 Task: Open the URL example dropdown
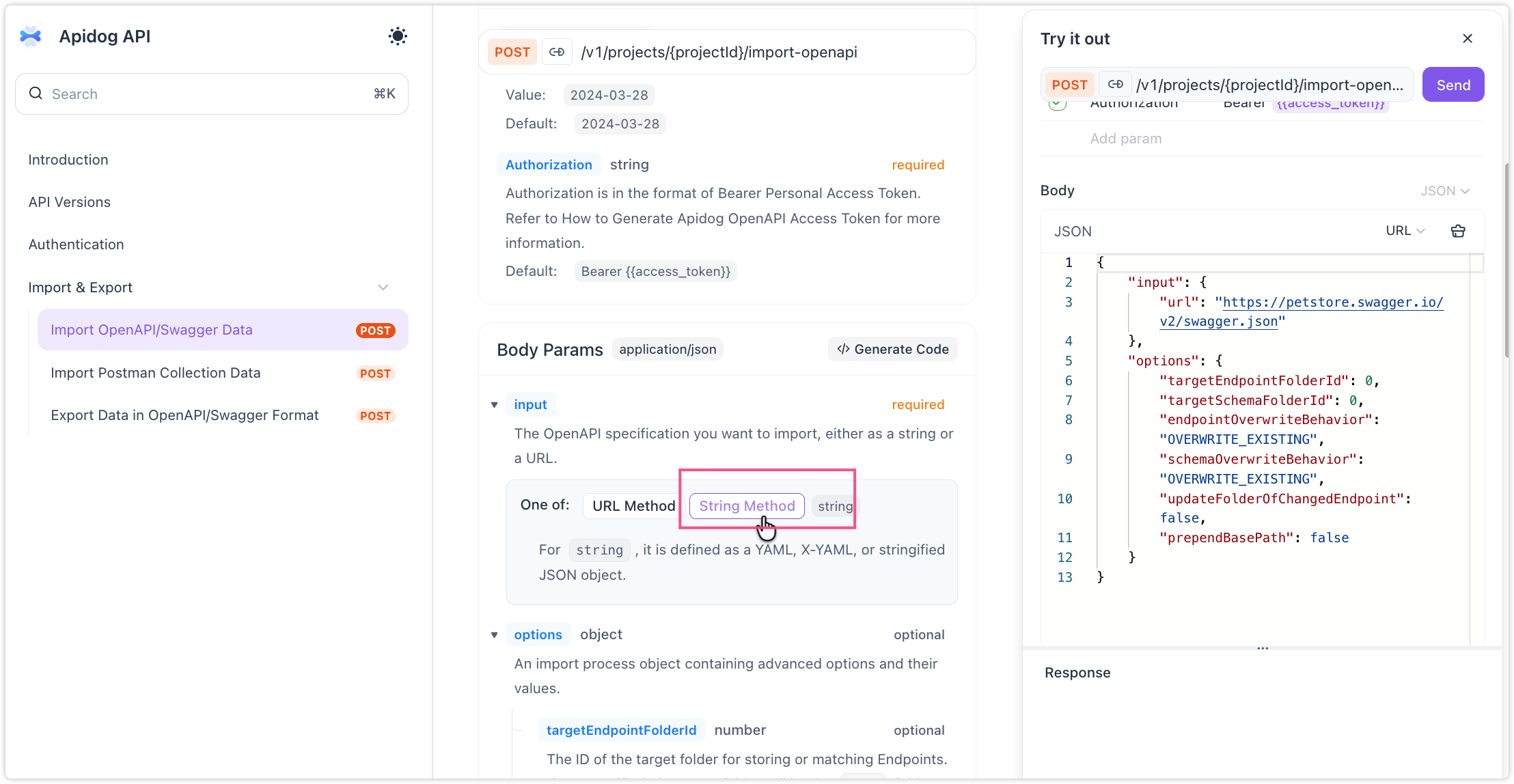tap(1405, 231)
